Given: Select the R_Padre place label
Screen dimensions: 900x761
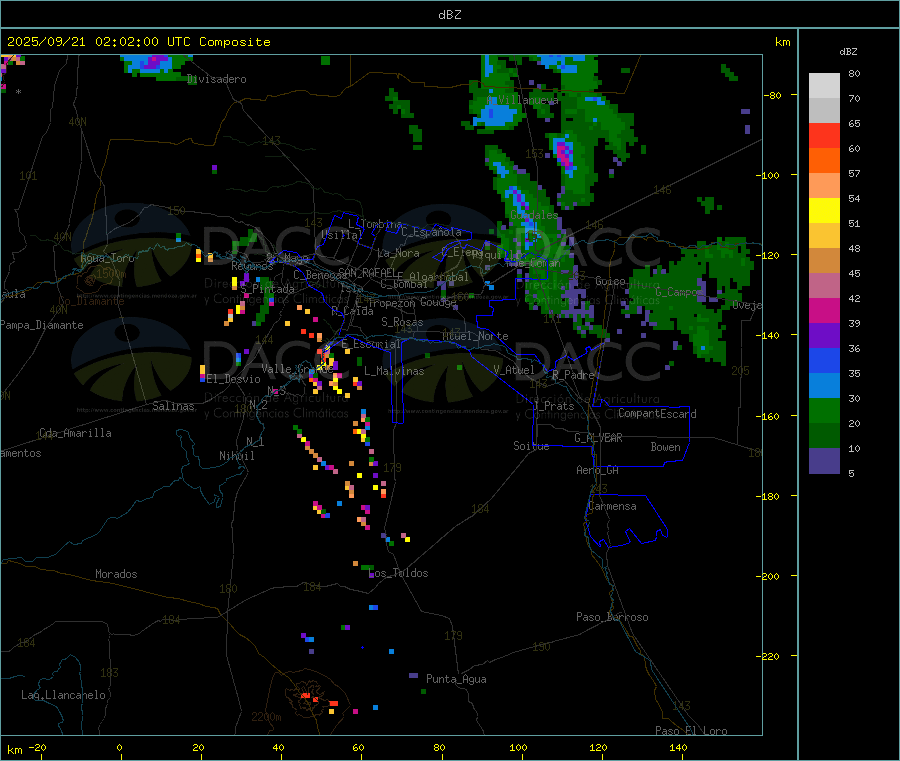Looking at the screenshot, I should [573, 375].
